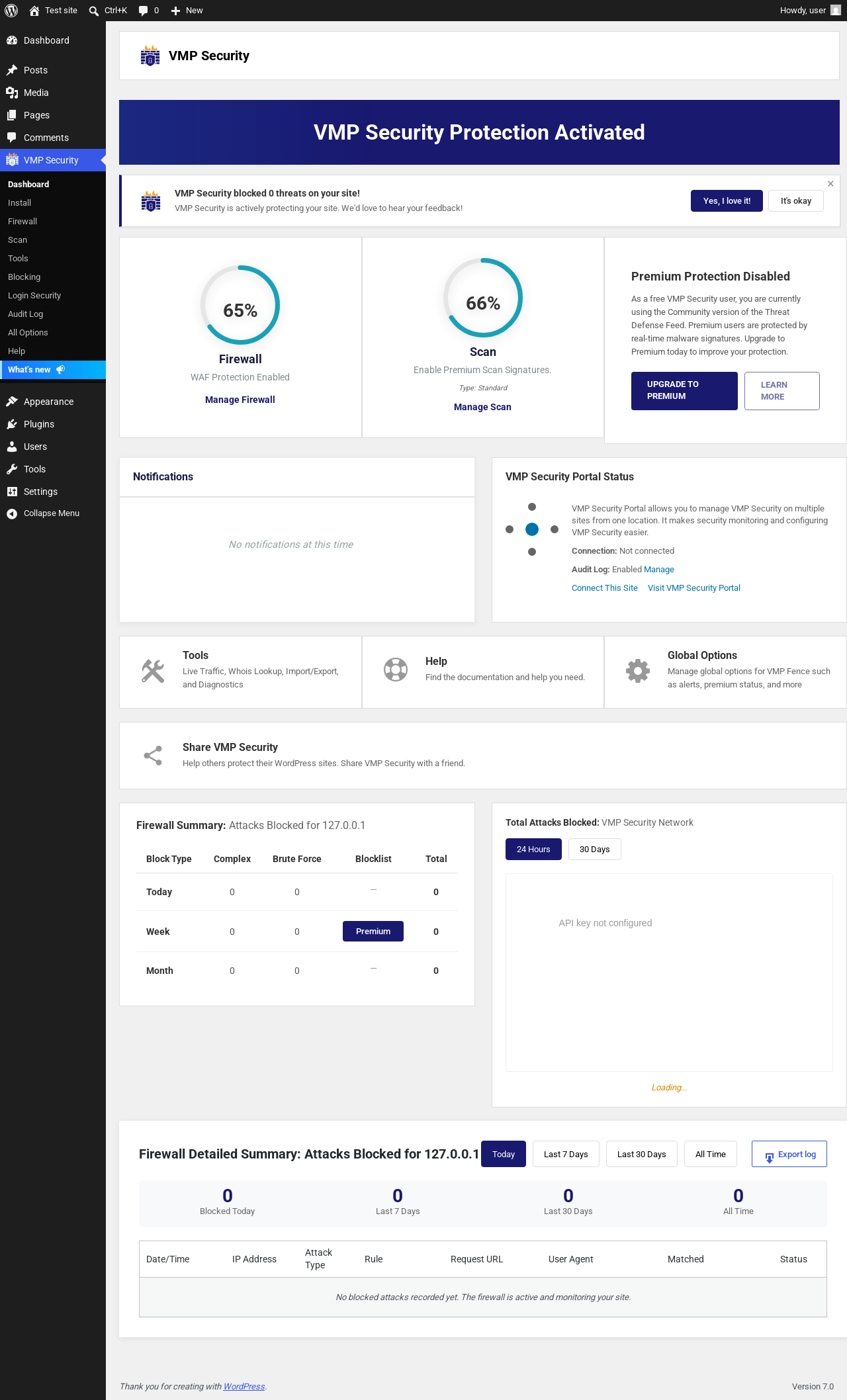Click the gear Global Options icon
The image size is (847, 1400).
click(x=638, y=671)
